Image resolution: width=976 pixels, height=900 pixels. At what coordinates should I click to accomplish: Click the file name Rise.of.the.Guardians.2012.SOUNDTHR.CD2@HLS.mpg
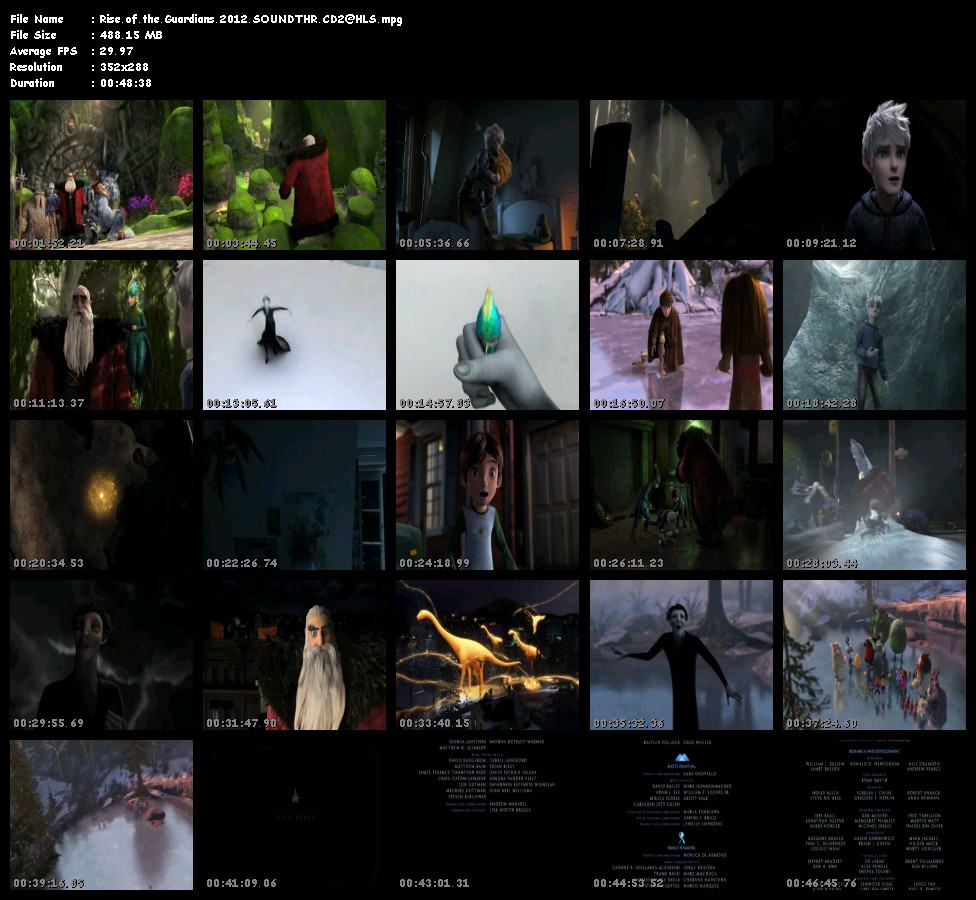click(x=251, y=19)
